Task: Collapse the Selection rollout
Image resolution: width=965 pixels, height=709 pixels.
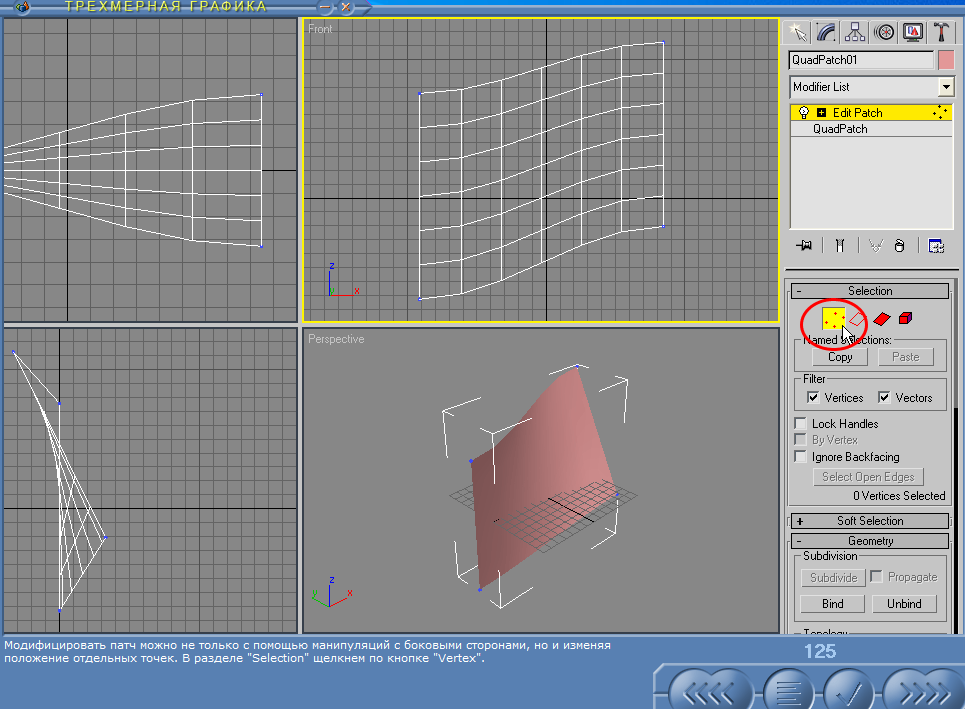Action: [x=870, y=291]
